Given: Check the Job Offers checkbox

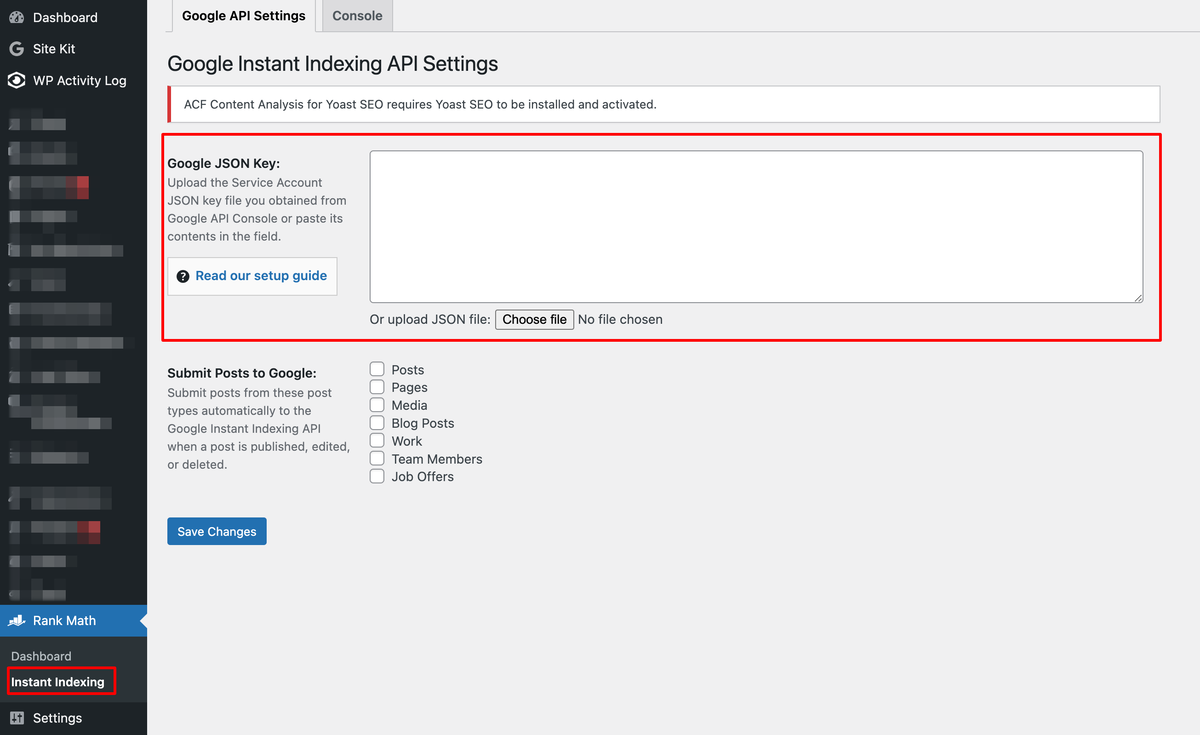Looking at the screenshot, I should click(x=377, y=477).
